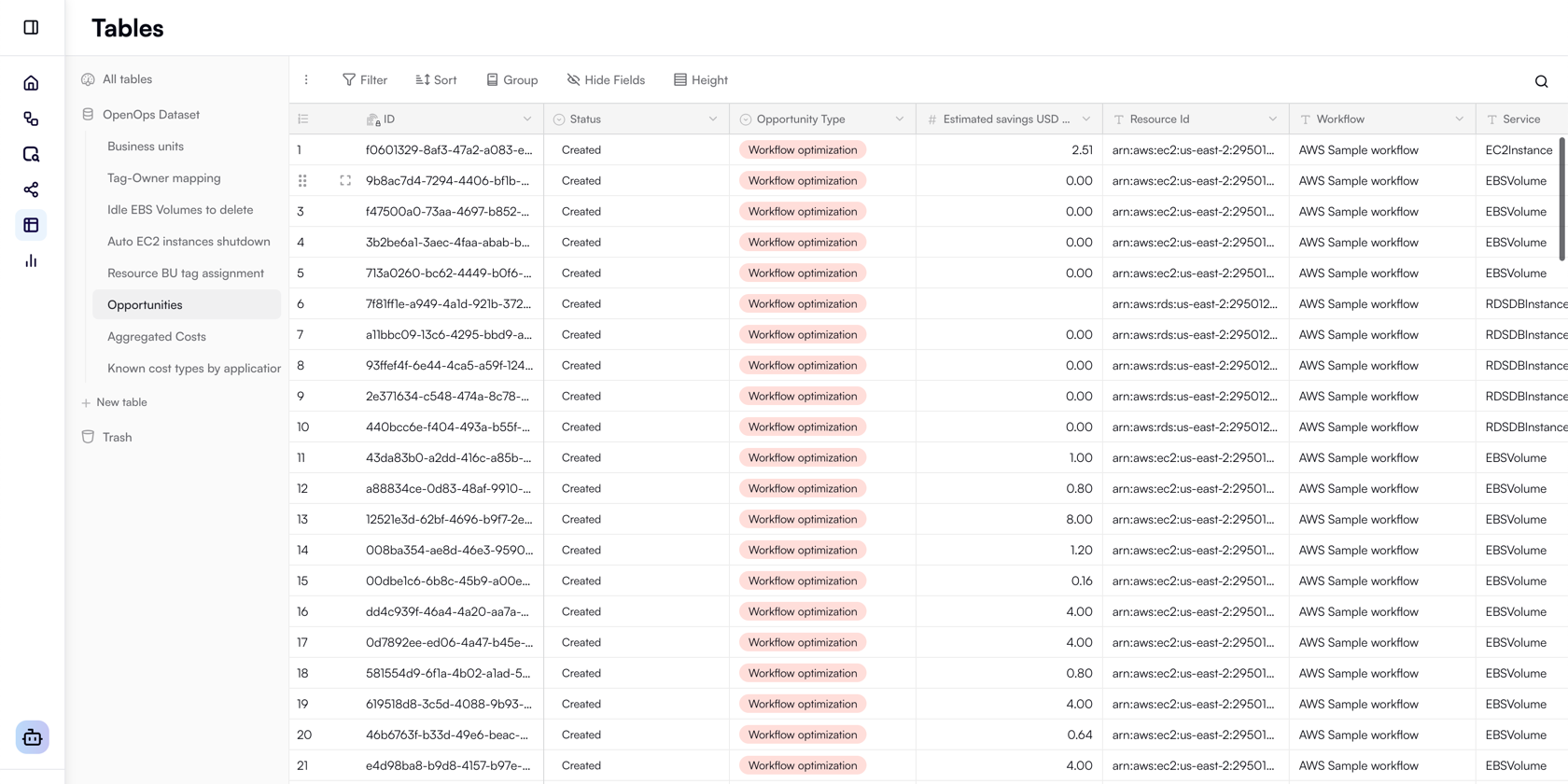
Task: Click the row 2 drag handle
Action: [302, 180]
